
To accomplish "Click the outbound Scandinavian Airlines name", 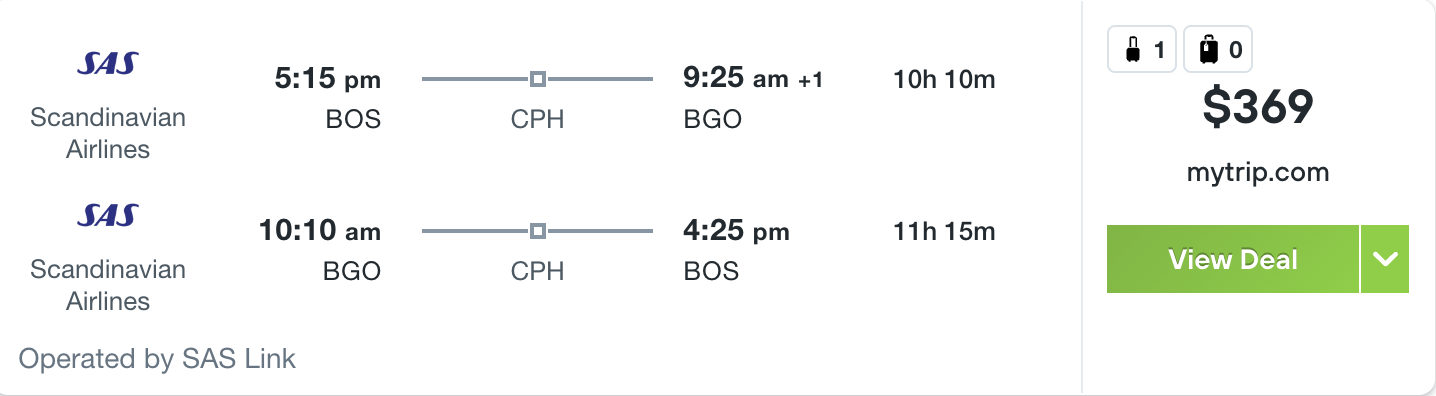I will (x=108, y=133).
